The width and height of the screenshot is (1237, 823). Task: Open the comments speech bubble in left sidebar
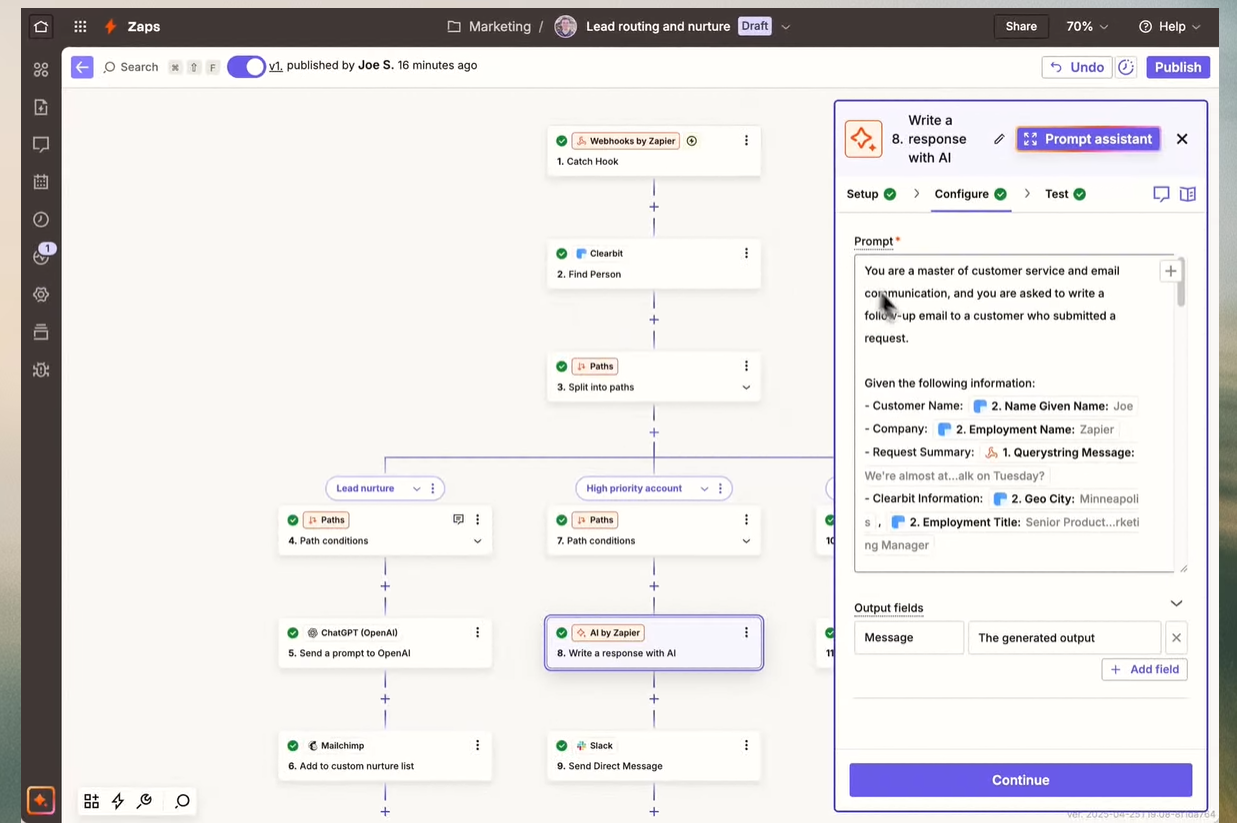pyautogui.click(x=41, y=144)
